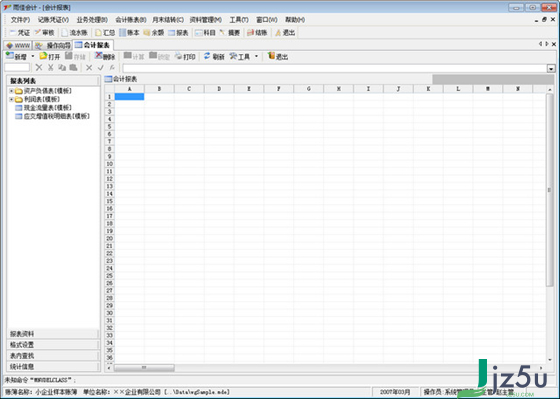Click the 删除 delete report button
This screenshot has height=399, width=560.
(105, 56)
